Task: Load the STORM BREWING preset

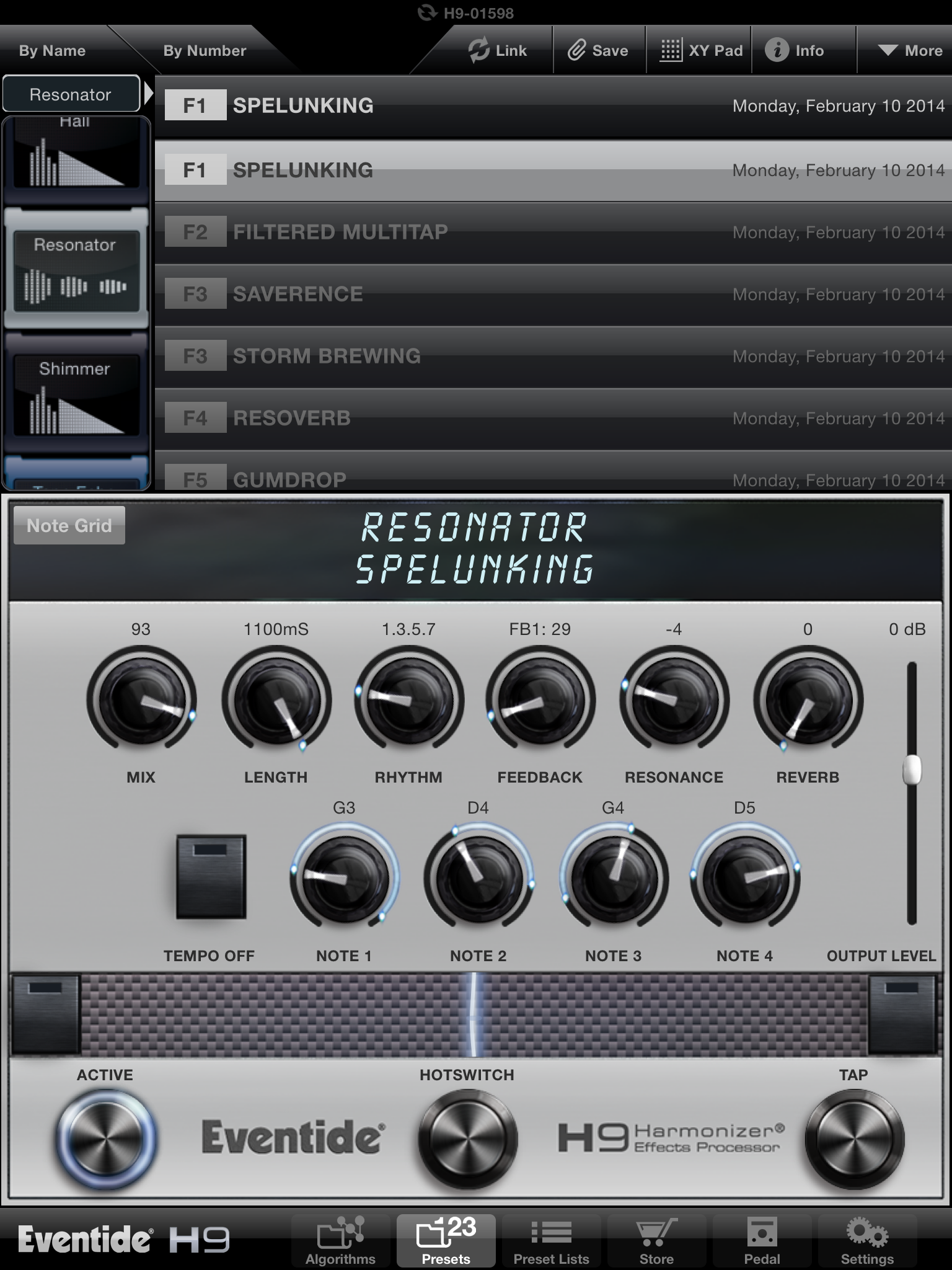Action: 553,357
